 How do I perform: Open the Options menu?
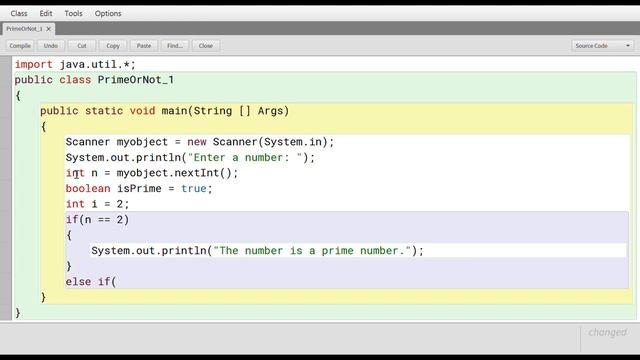click(108, 13)
